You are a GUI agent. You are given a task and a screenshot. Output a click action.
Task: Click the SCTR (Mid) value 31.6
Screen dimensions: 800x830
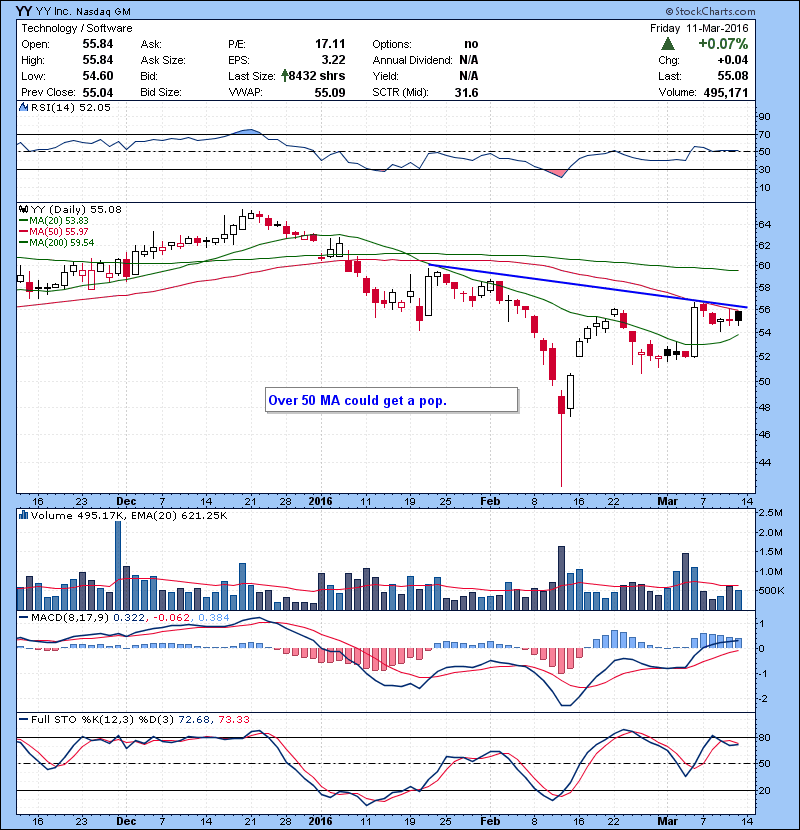tap(466, 93)
